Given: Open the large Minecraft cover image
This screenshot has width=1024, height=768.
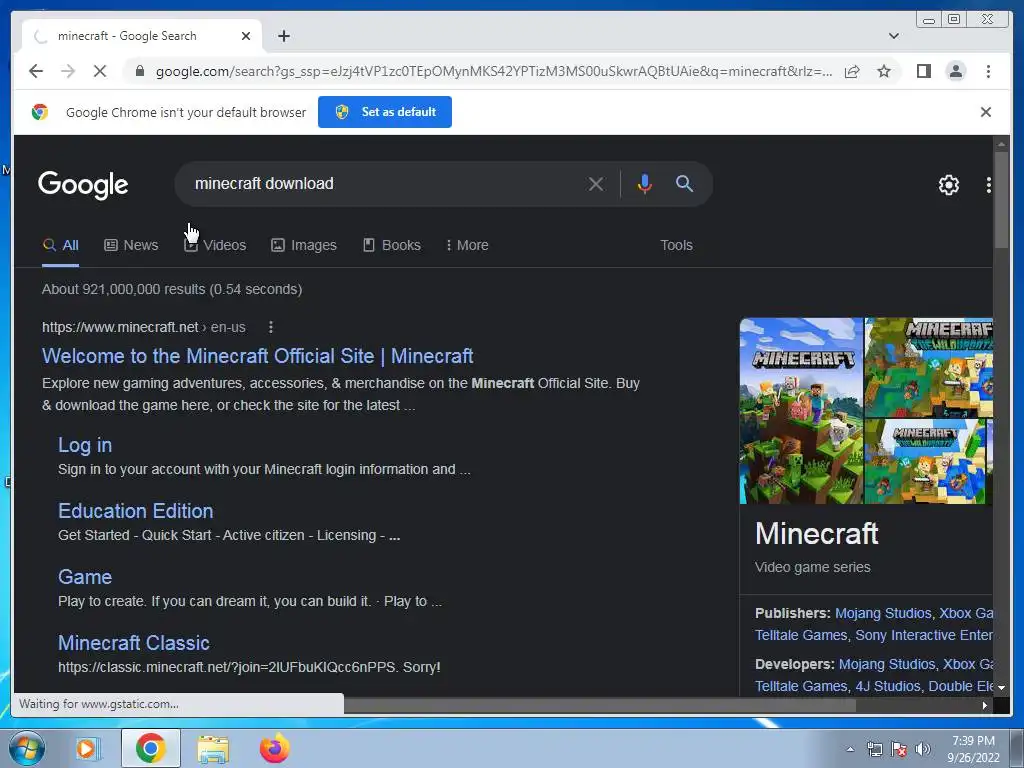Looking at the screenshot, I should click(801, 411).
